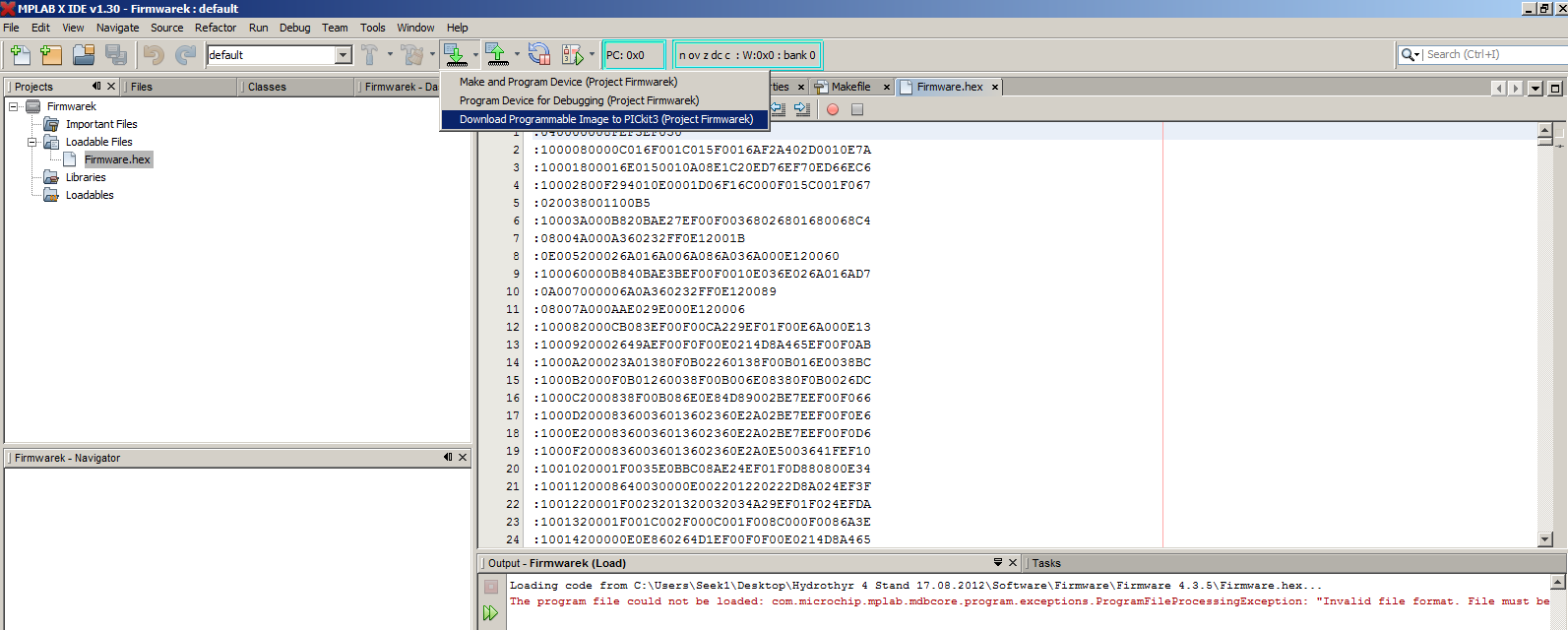Viewport: 1568px width, 630px height.
Task: Click the Undo arrow icon
Action: click(154, 55)
